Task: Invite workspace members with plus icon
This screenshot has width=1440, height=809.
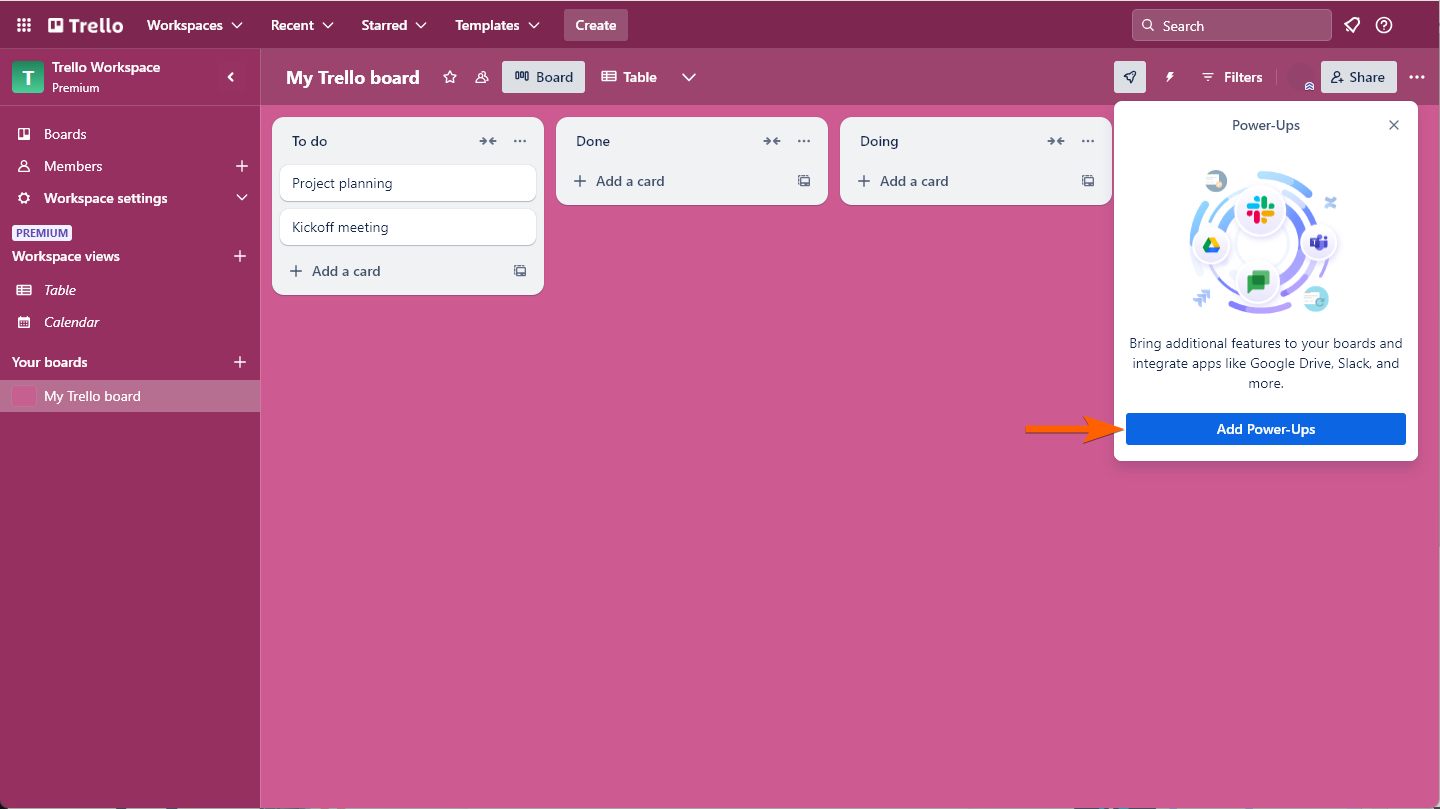Action: [241, 166]
